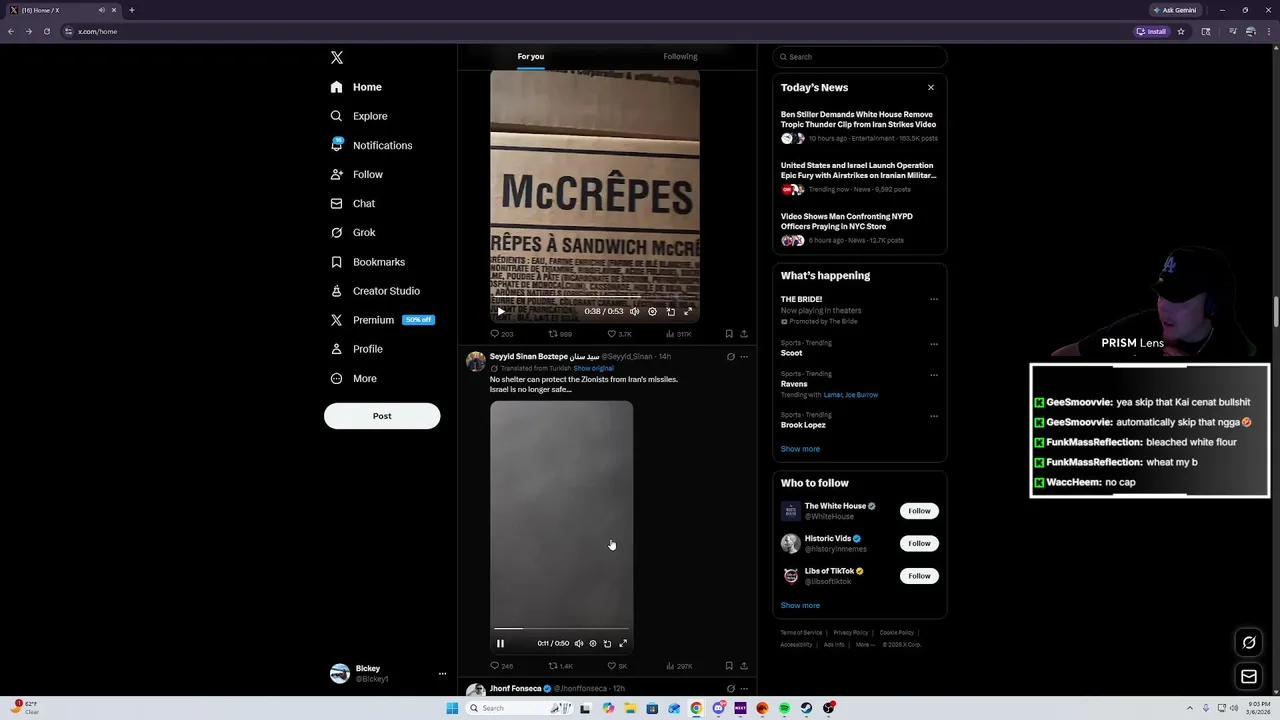Open more options on Seyyid Sinan post
Viewport: 1280px width, 720px height.
(744, 357)
